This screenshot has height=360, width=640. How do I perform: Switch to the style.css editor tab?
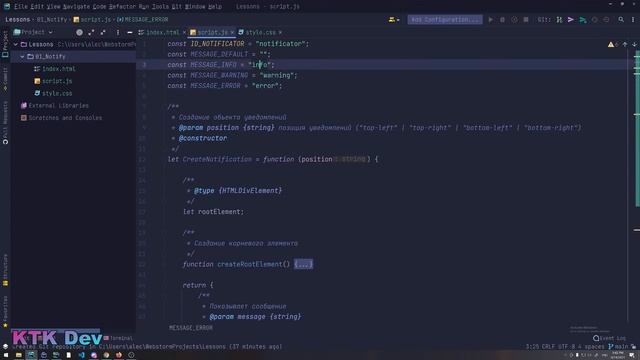click(x=260, y=32)
